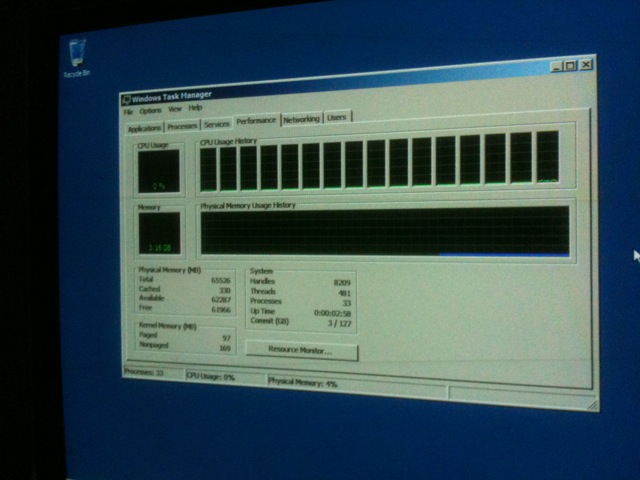
Task: Open the Recycle Bin desktop icon
Action: [77, 58]
